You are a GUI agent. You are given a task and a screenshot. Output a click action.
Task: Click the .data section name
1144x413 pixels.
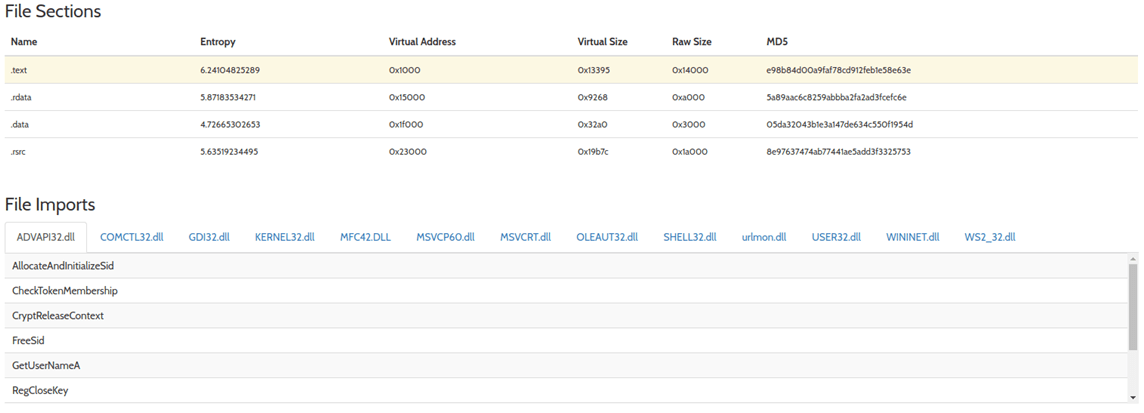pyautogui.click(x=20, y=125)
